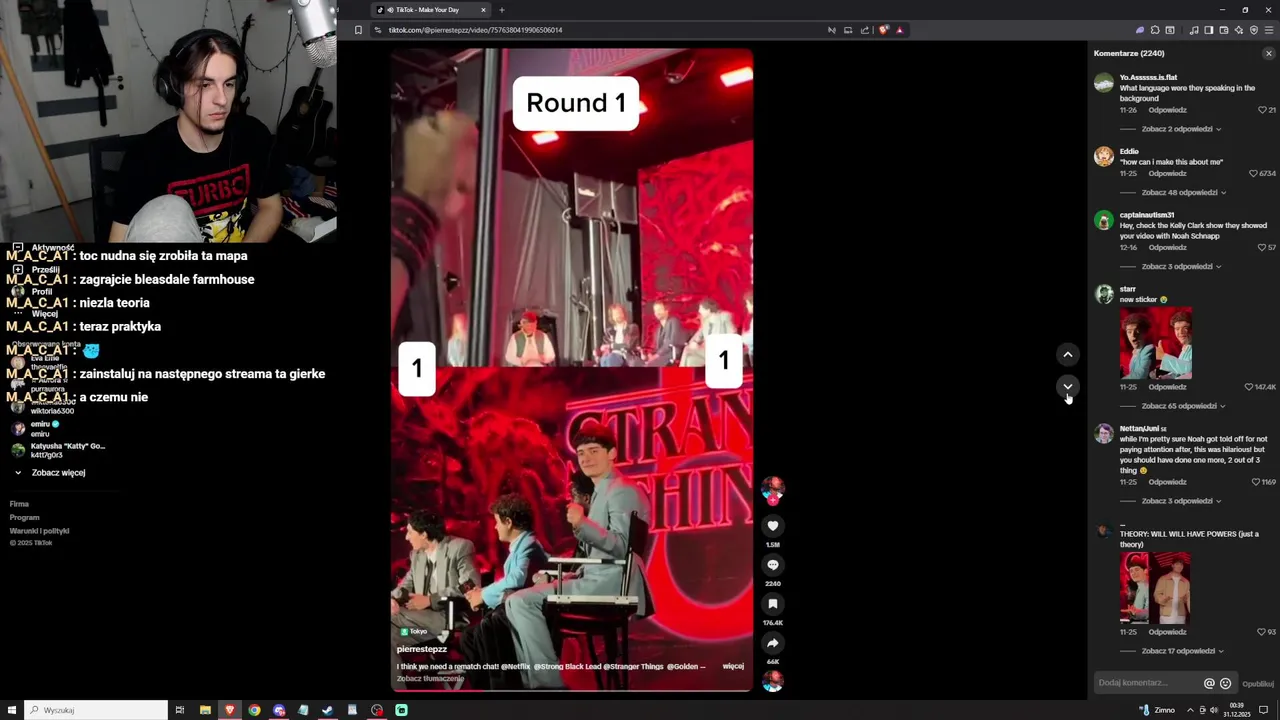This screenshot has width=1280, height=720.
Task: Like Yo.Assssss.is.flat's comment
Action: [1261, 110]
